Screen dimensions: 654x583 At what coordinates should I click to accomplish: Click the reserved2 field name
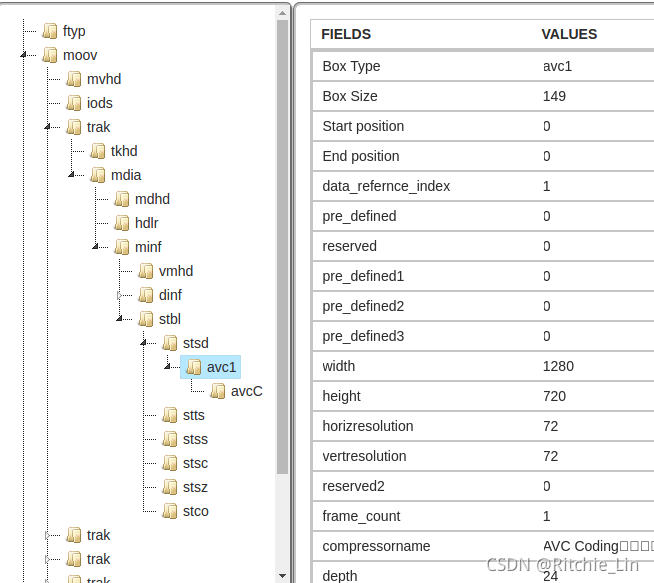(x=353, y=486)
